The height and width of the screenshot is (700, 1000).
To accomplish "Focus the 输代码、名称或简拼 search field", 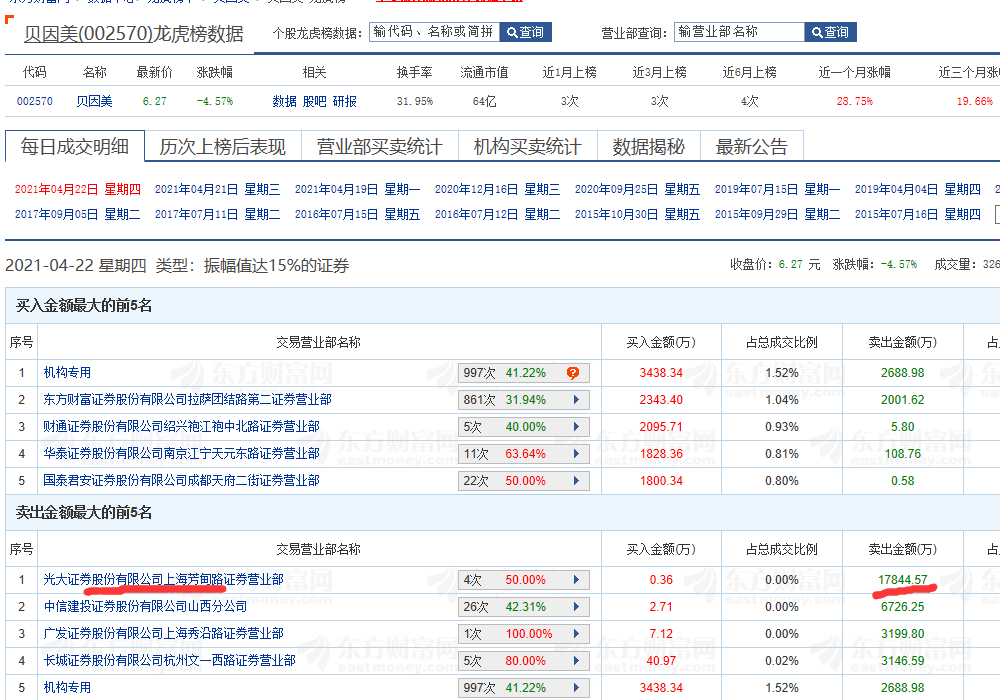I will tap(434, 32).
